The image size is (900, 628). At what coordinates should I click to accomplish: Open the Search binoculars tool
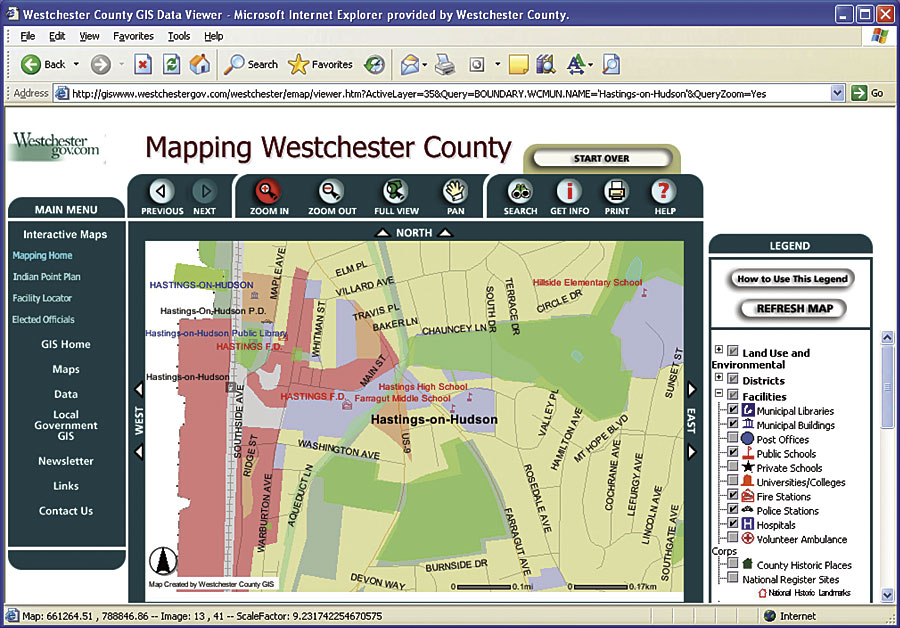click(521, 192)
